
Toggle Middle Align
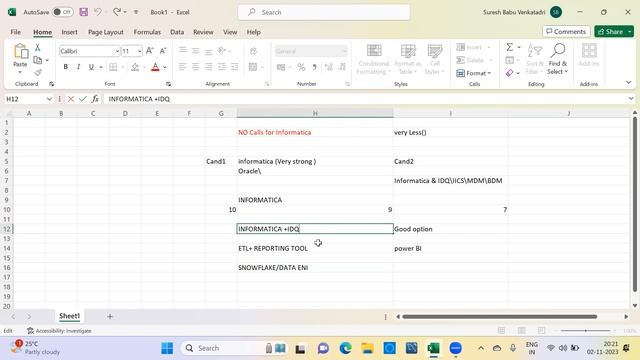tap(196, 51)
